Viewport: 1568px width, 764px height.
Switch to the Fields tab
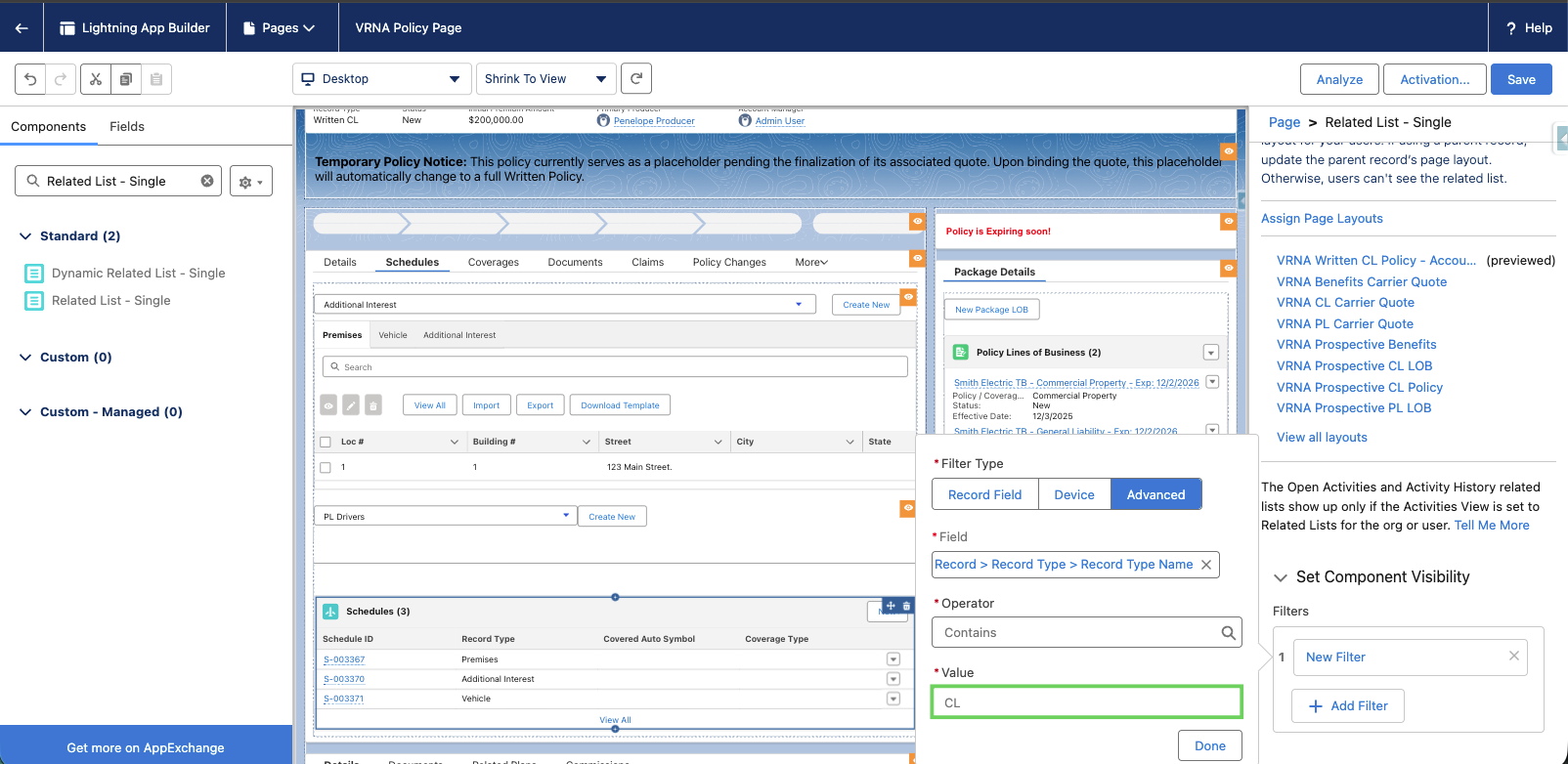pos(127,126)
